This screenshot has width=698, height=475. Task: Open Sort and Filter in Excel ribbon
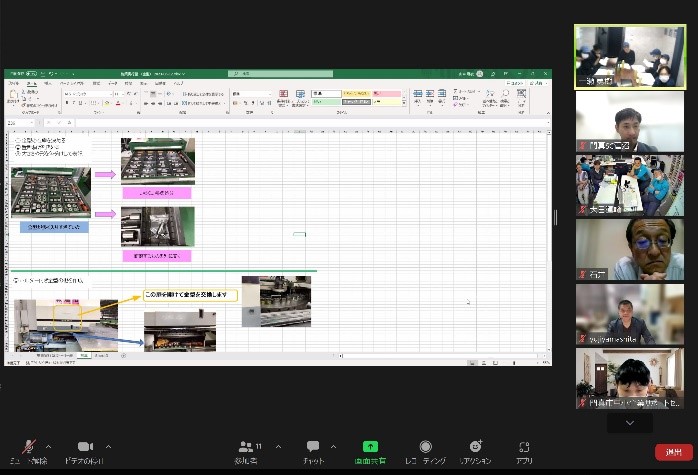[490, 97]
